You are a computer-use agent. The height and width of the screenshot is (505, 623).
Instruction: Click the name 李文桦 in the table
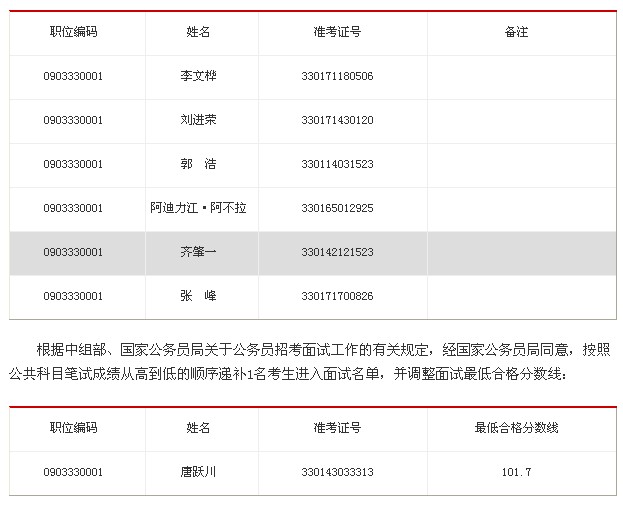point(198,76)
